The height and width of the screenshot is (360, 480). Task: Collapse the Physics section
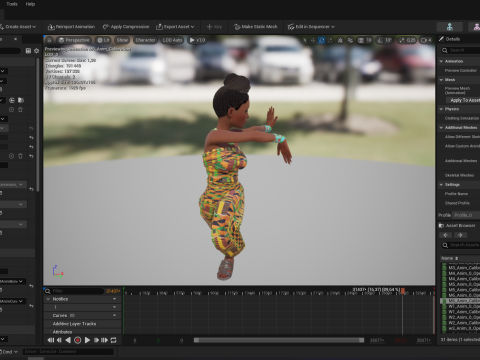[x=441, y=109]
